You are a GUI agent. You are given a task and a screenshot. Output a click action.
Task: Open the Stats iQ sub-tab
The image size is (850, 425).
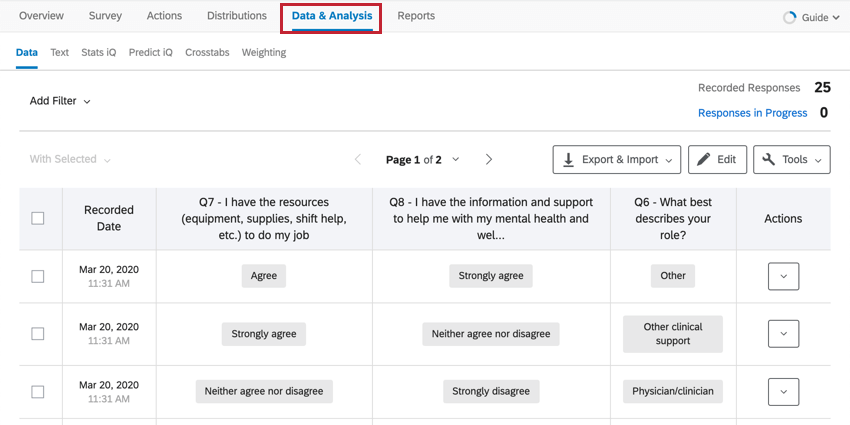(x=99, y=52)
